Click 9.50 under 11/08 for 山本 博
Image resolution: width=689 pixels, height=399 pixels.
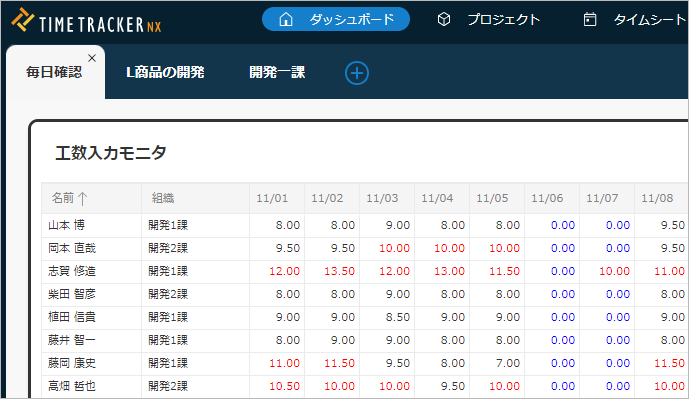pos(673,225)
